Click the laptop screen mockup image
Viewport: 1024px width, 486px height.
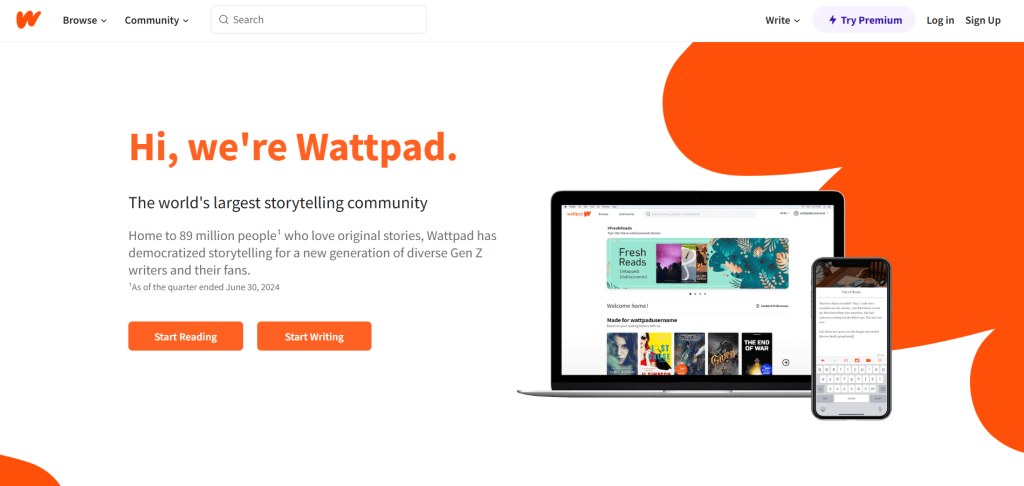pos(697,291)
